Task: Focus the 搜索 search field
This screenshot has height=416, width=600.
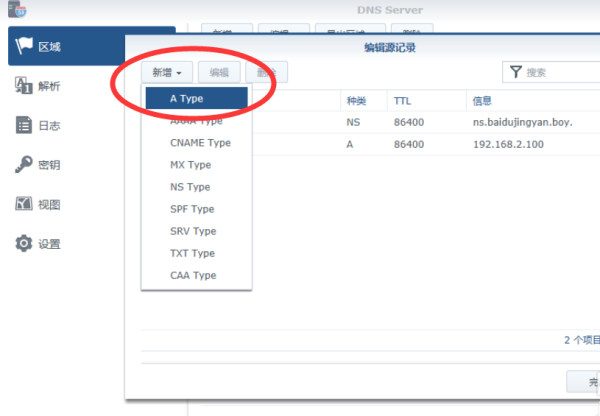Action: (551, 72)
